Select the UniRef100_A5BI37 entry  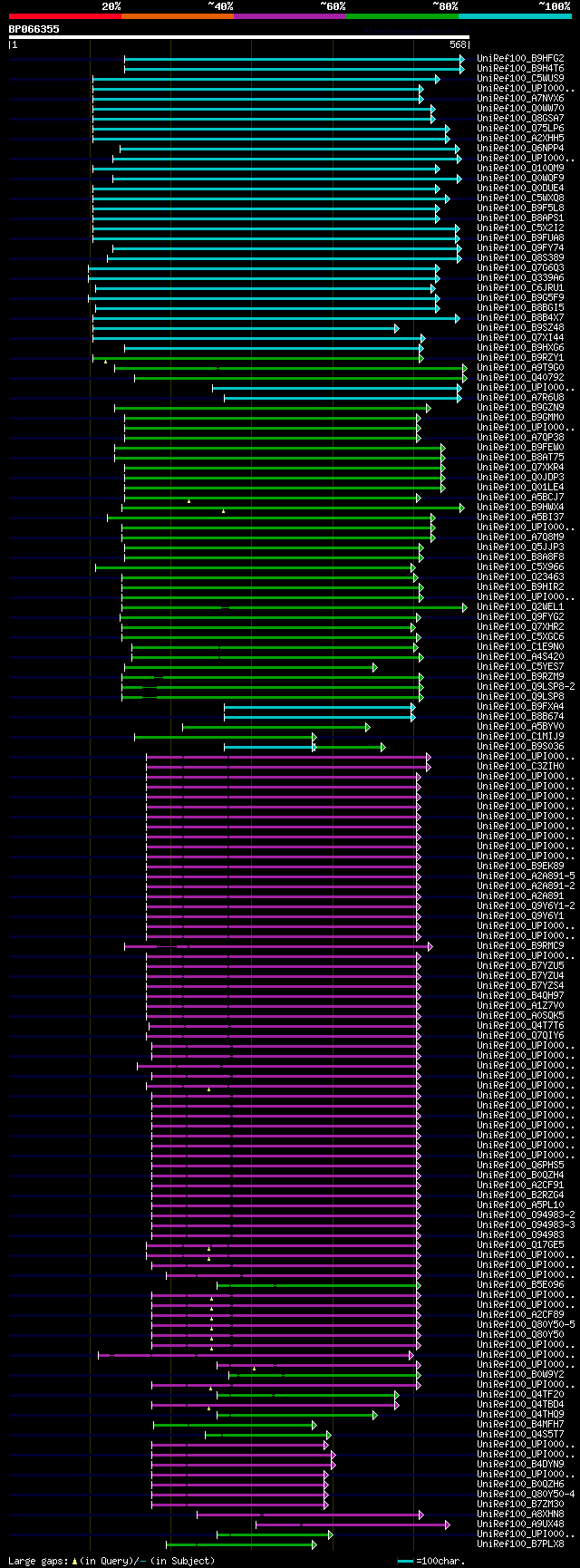(520, 517)
